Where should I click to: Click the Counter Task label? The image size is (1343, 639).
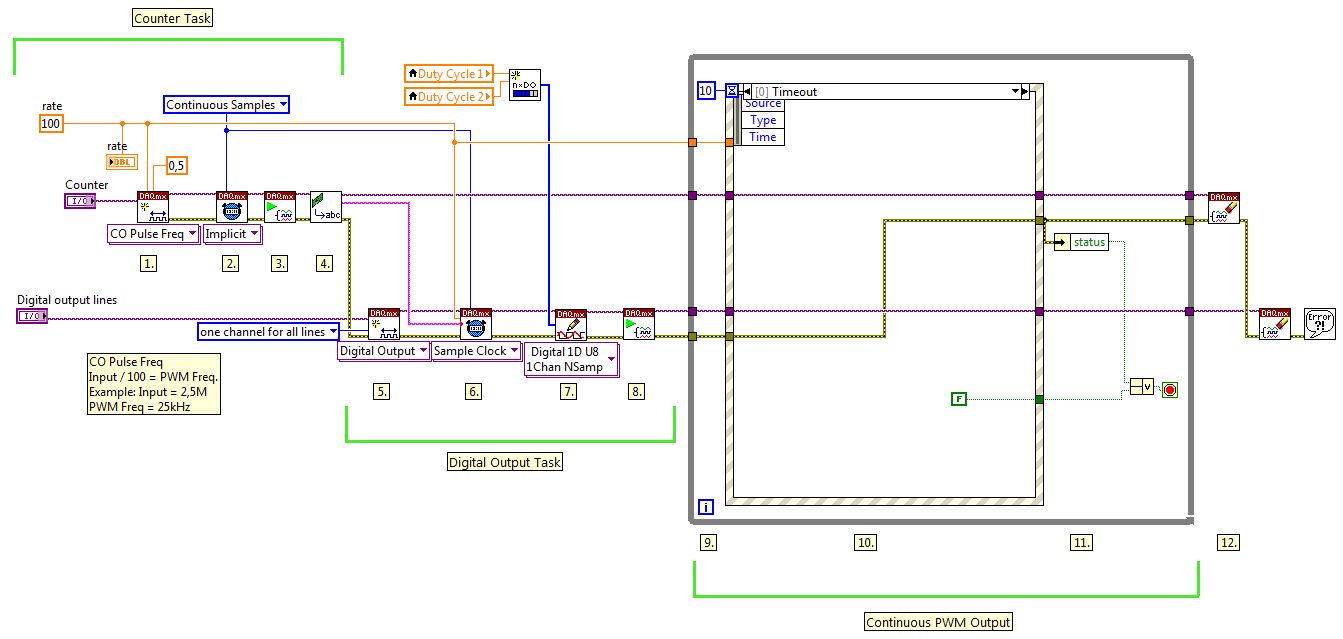[173, 18]
